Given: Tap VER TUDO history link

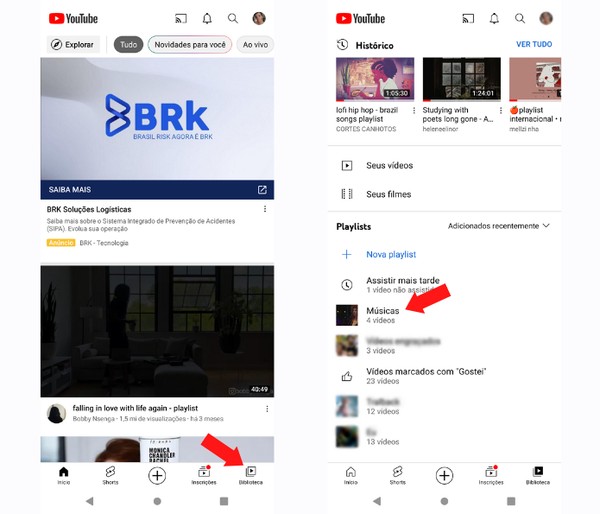Looking at the screenshot, I should (x=534, y=44).
